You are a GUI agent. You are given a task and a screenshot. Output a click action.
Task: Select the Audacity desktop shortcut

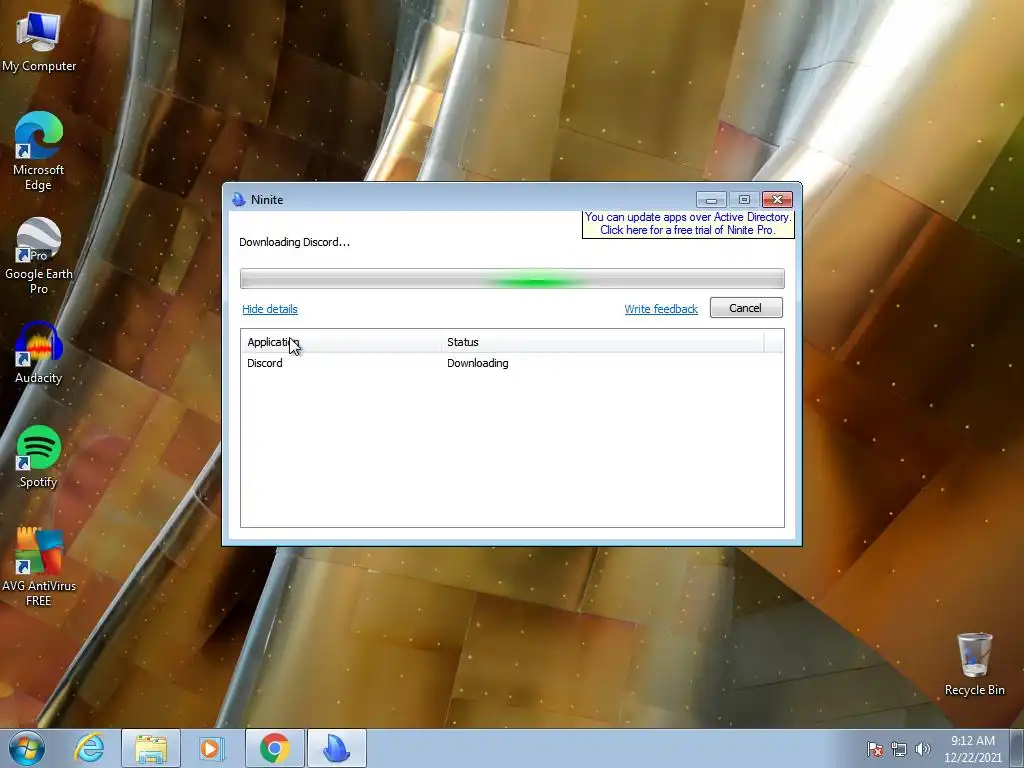[39, 353]
